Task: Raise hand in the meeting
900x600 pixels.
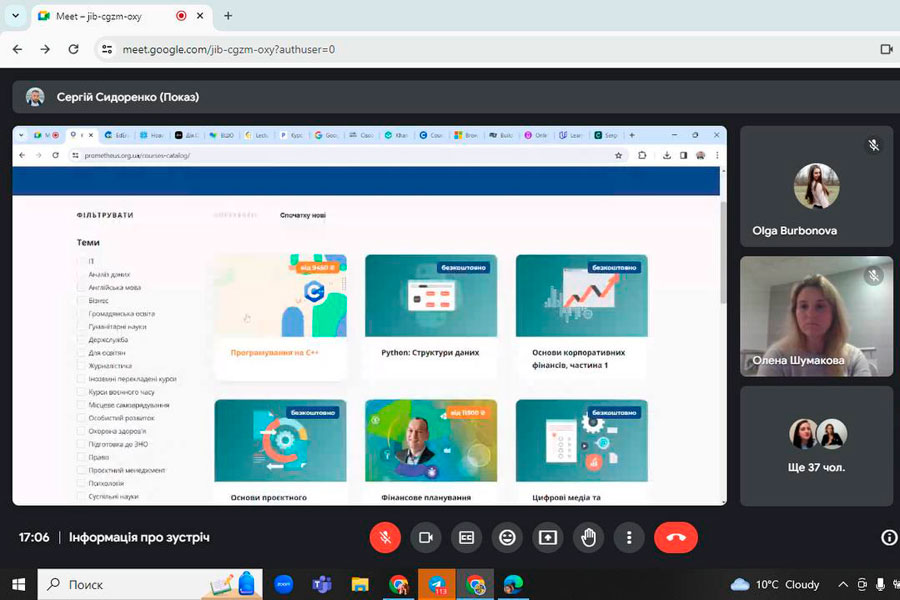Action: [x=589, y=537]
